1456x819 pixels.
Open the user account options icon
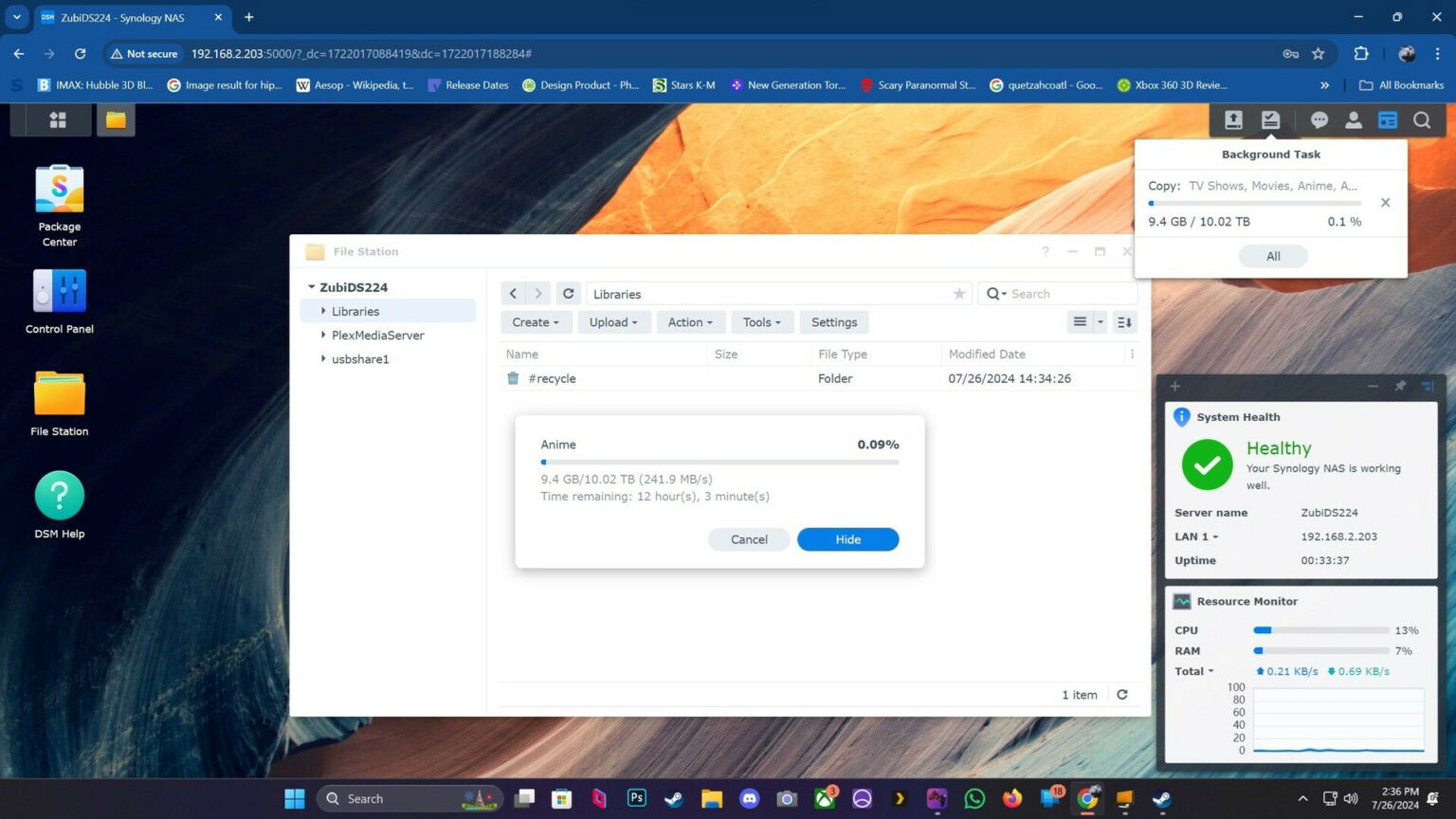point(1354,119)
